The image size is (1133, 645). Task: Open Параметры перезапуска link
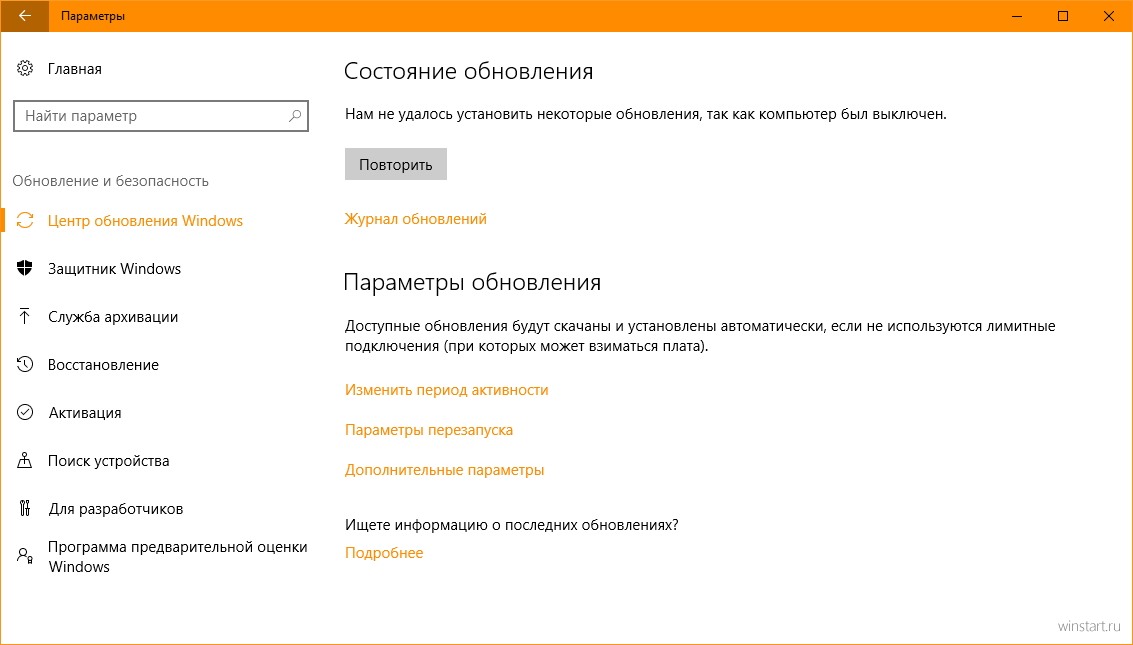point(428,430)
